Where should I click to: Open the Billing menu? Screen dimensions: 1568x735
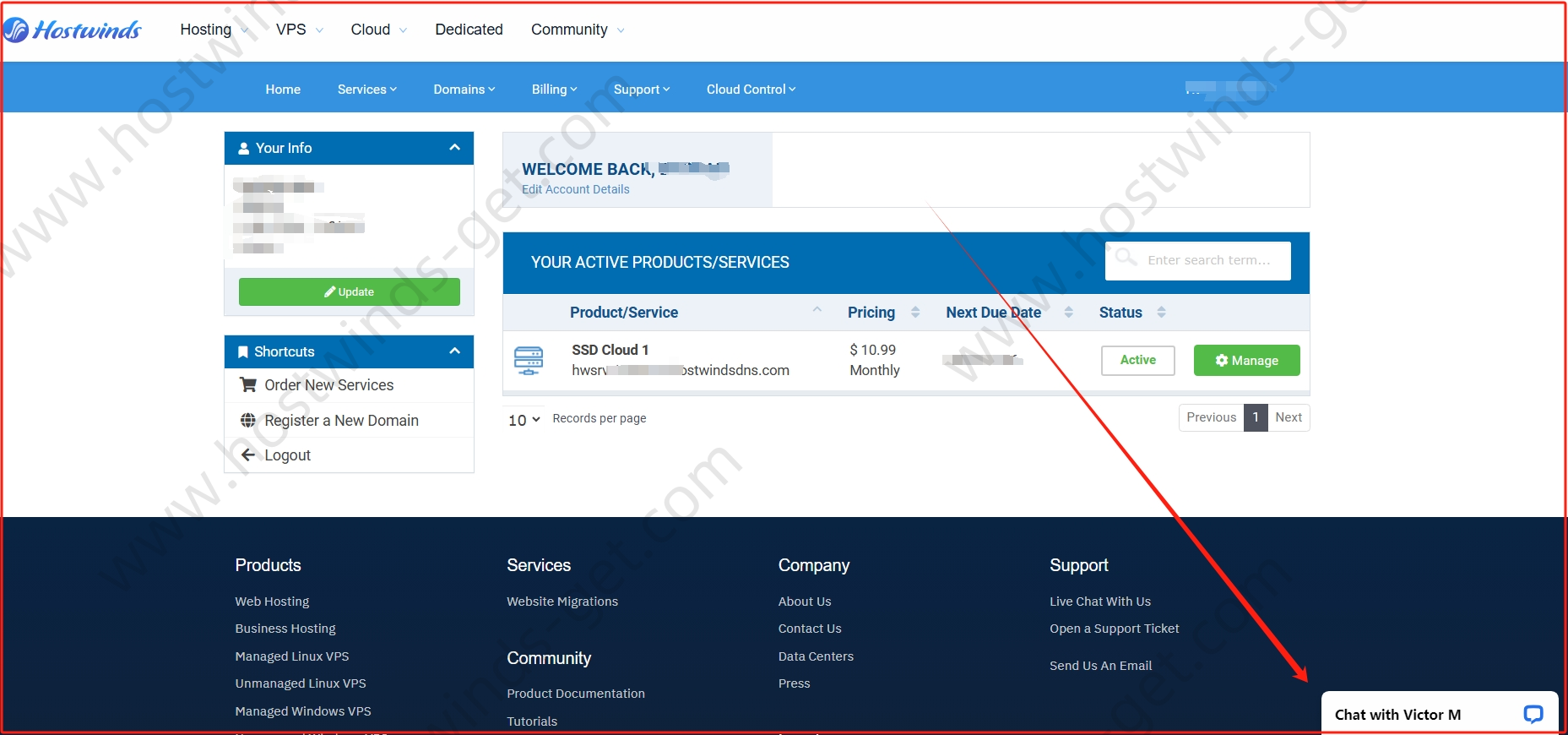pos(554,90)
